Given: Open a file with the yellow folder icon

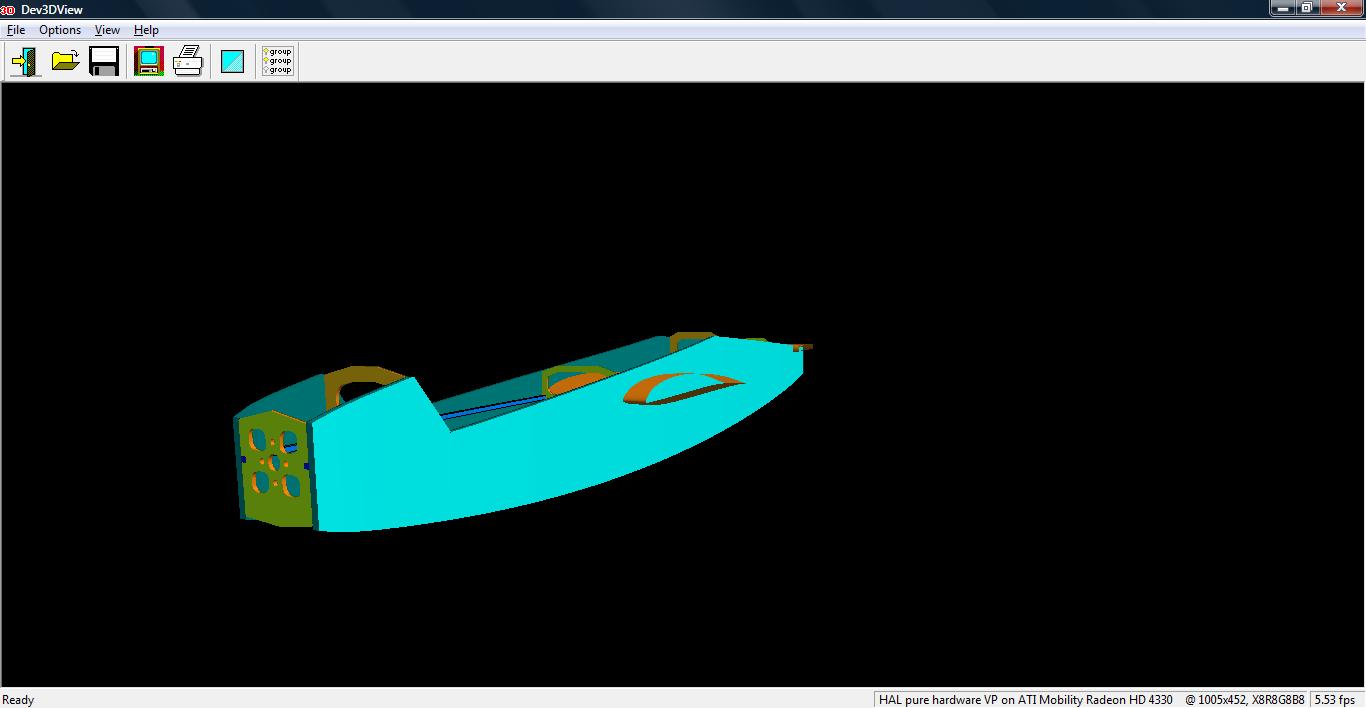Looking at the screenshot, I should (x=66, y=61).
